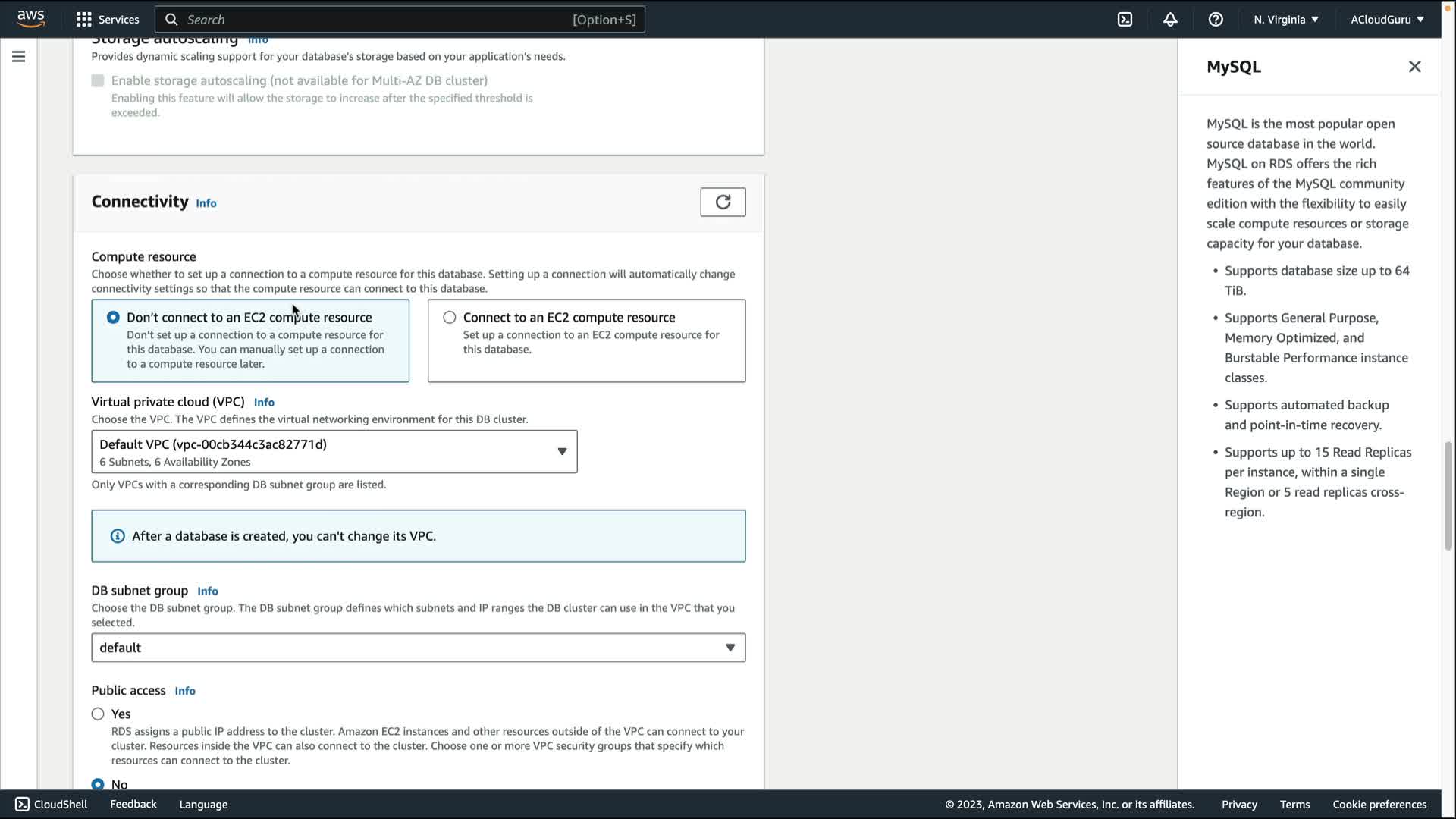Screen dimensions: 1456x819
Task: Open CloudShell from top navigation icon
Action: point(1125,20)
